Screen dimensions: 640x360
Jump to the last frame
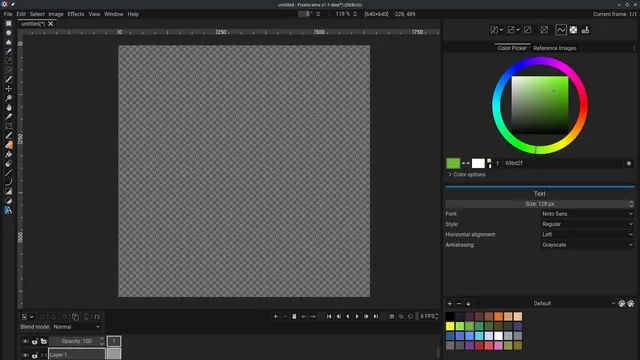point(376,316)
